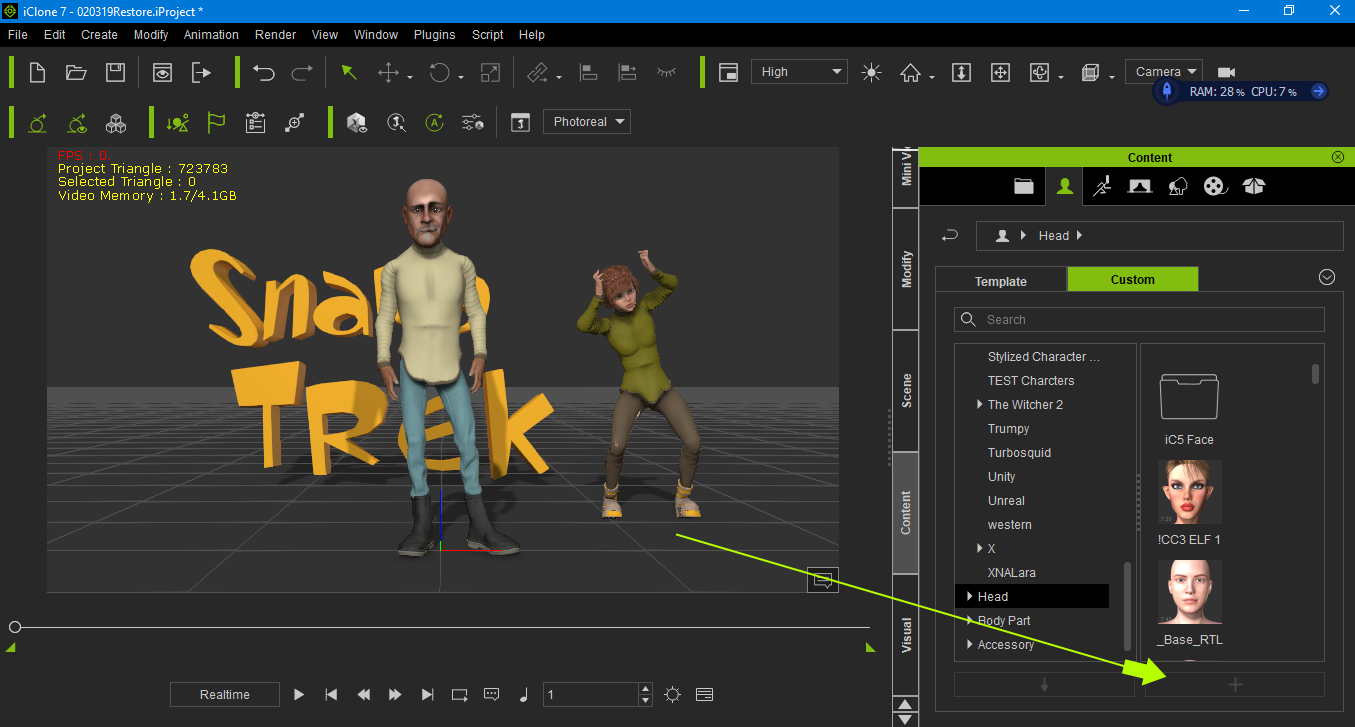The image size is (1355, 727).
Task: Open the Project folder content tab
Action: coord(1023,186)
